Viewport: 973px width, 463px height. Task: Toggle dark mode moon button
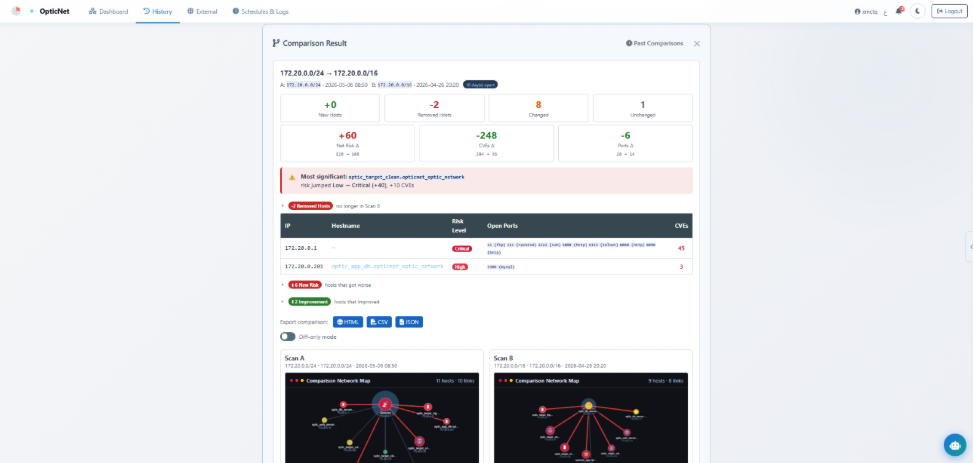[918, 11]
